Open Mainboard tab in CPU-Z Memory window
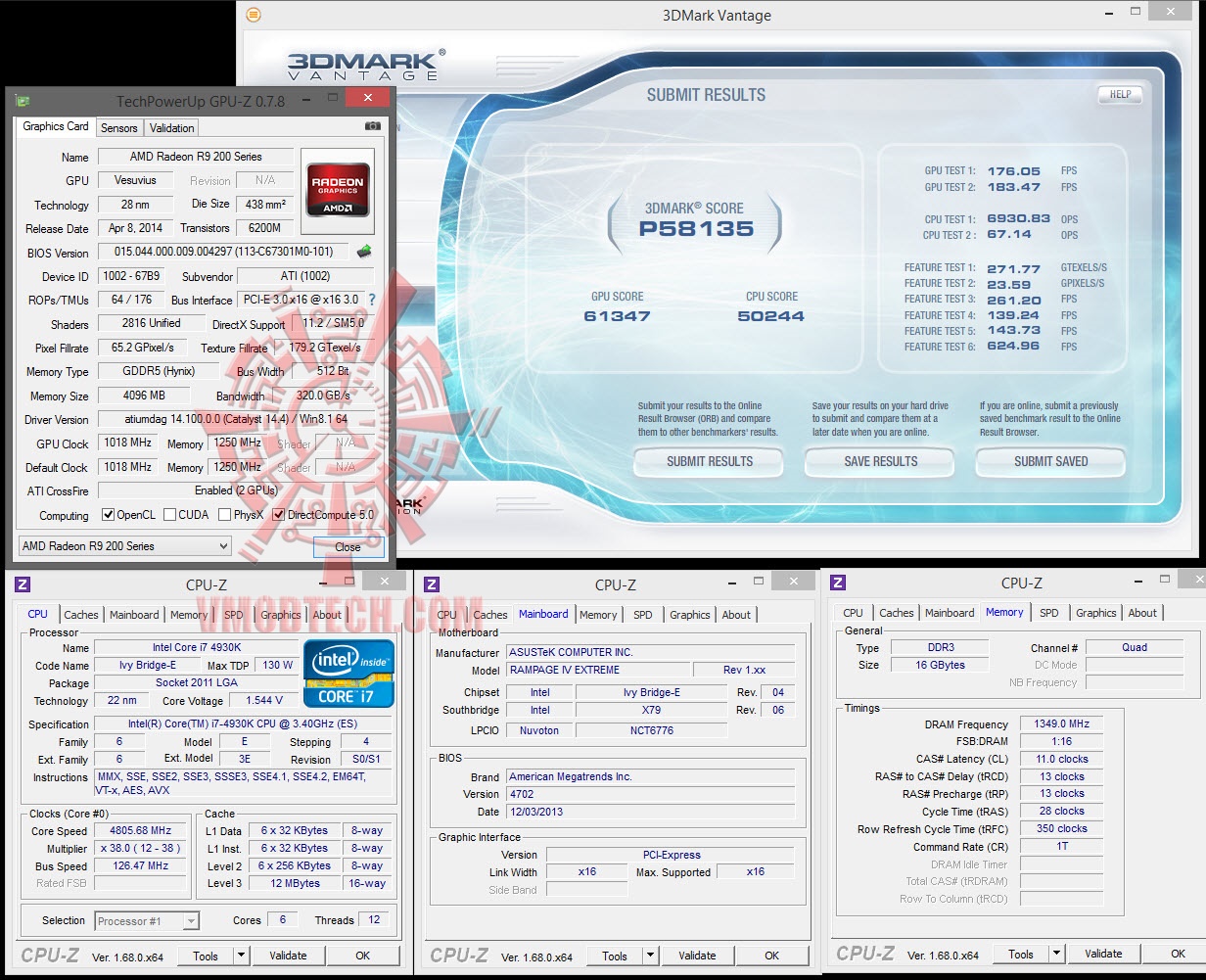Viewport: 1206px width, 980px height. [x=950, y=613]
